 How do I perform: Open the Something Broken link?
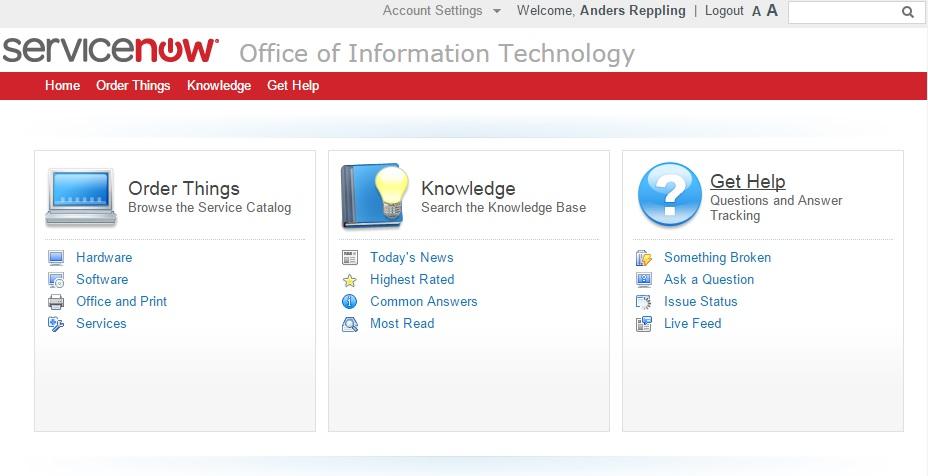pos(717,258)
